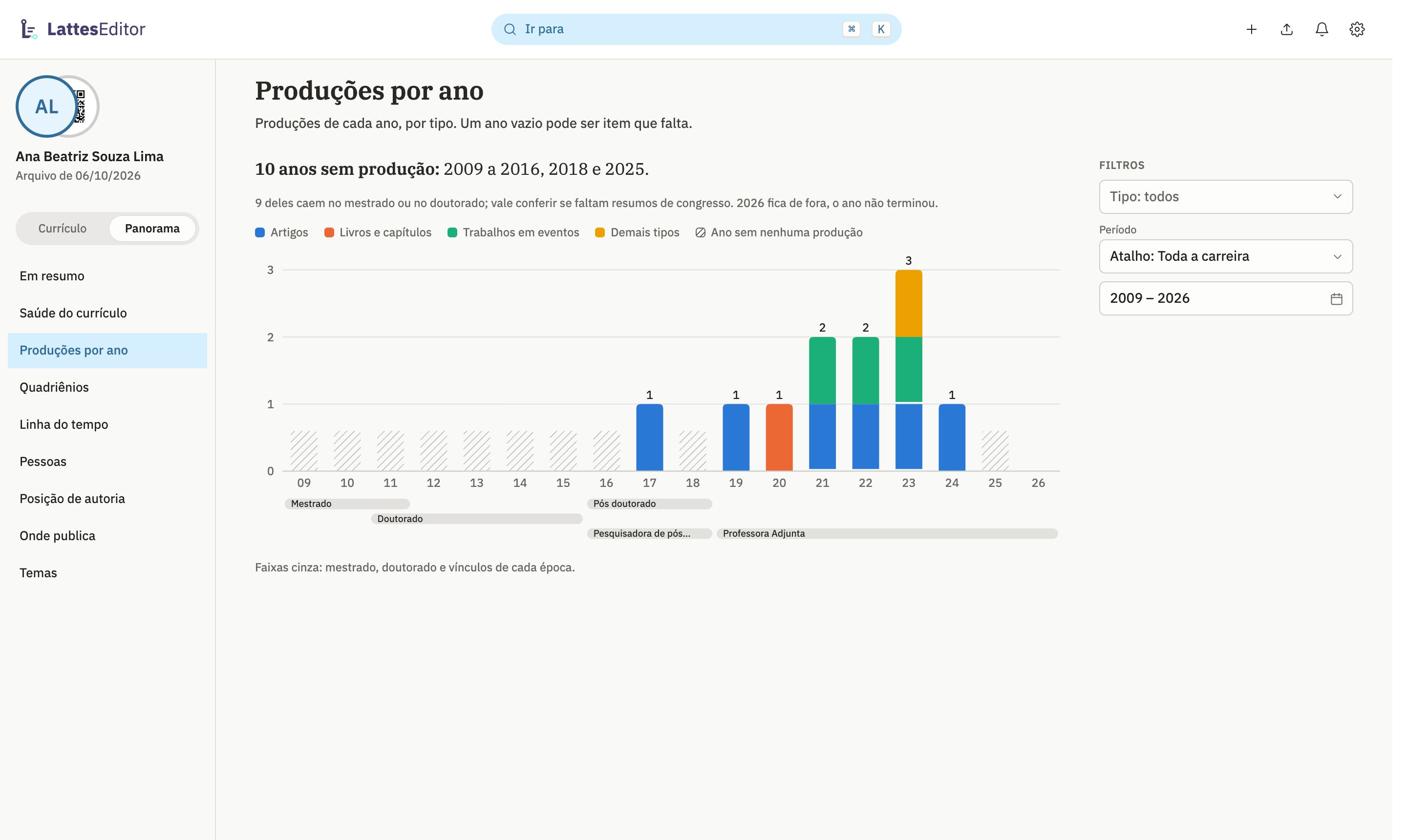Click the hatched no-production legend icon
1407x840 pixels.
[701, 232]
